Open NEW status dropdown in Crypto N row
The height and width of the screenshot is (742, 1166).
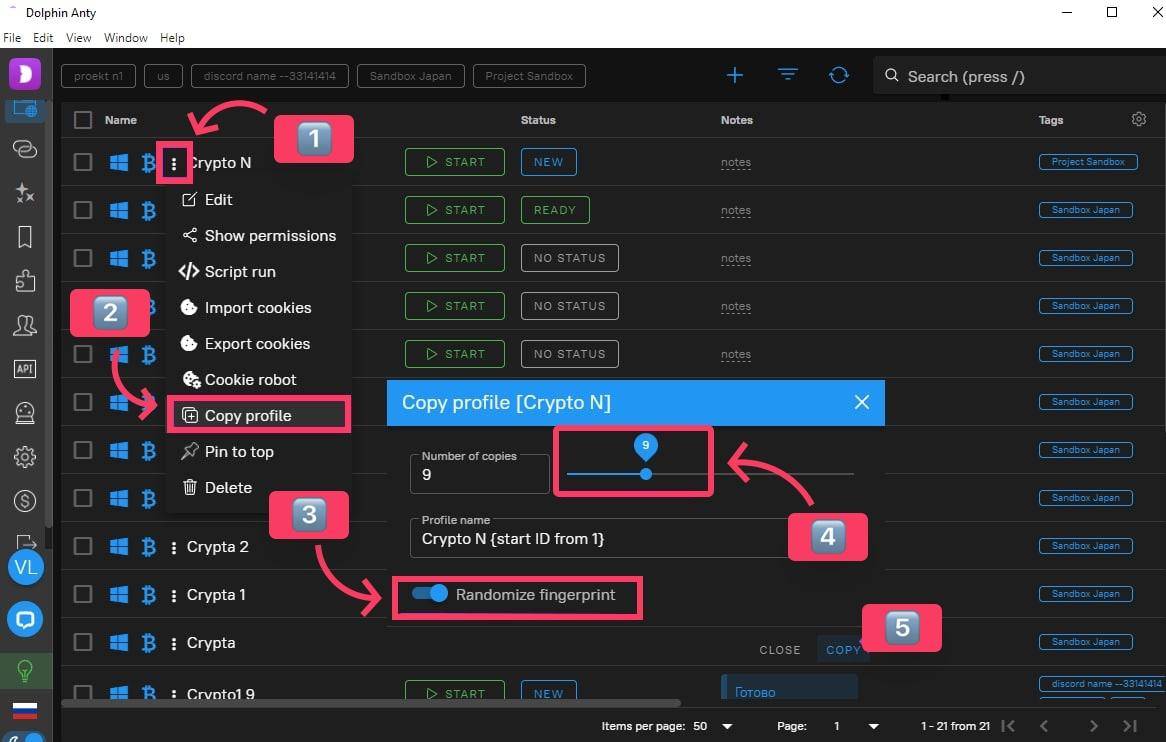[x=548, y=162]
